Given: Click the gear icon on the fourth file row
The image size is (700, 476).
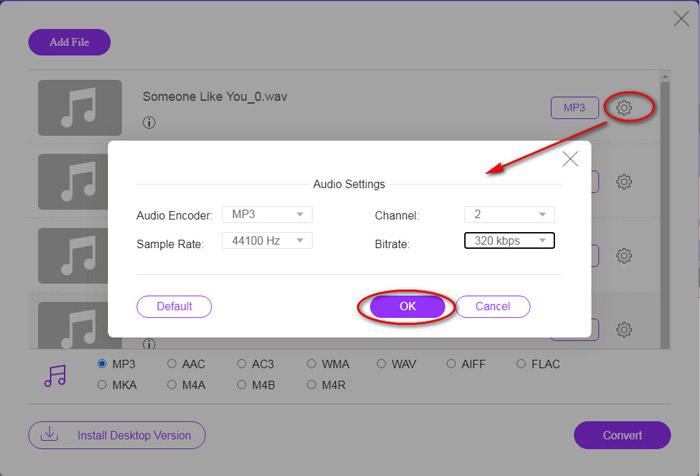Looking at the screenshot, I should pos(624,329).
